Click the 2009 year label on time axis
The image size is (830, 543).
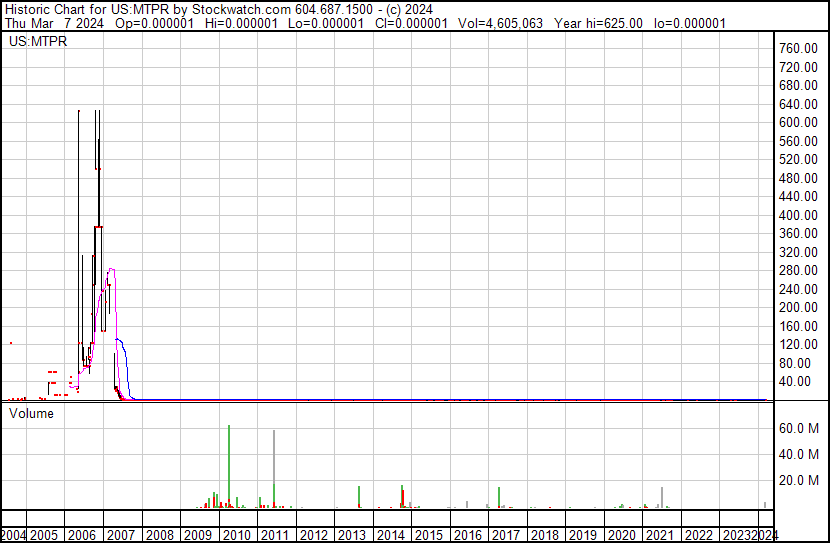(x=198, y=535)
